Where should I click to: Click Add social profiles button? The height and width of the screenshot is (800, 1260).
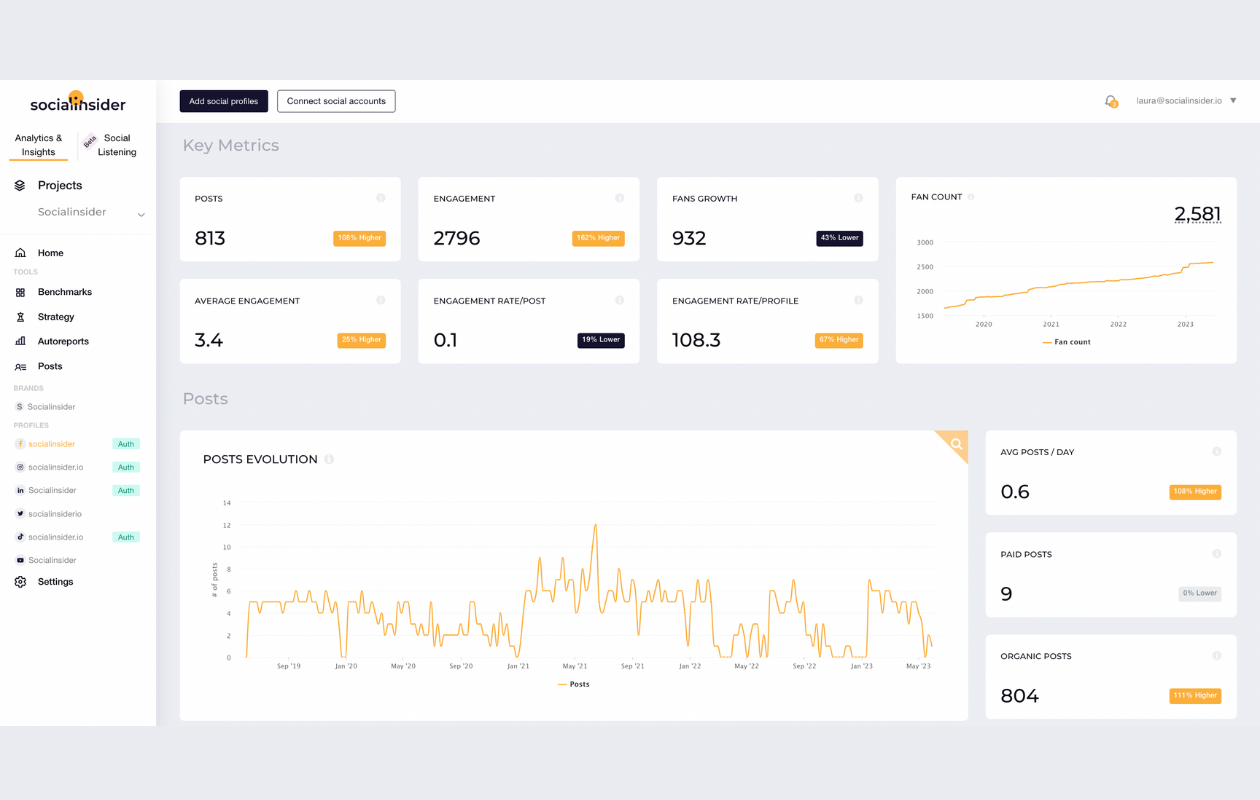[x=224, y=101]
